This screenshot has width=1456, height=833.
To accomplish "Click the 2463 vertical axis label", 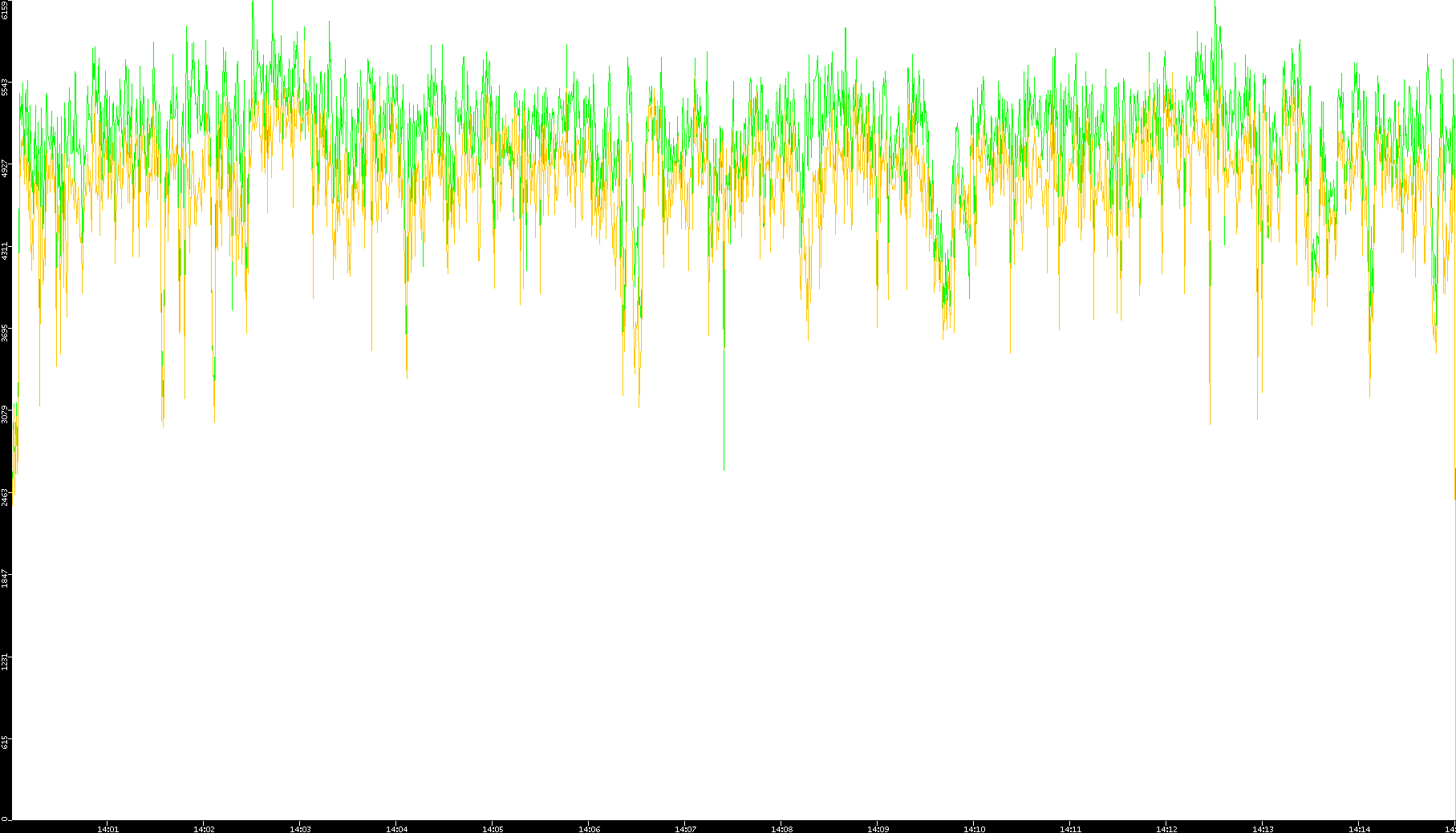I will 5,496.
